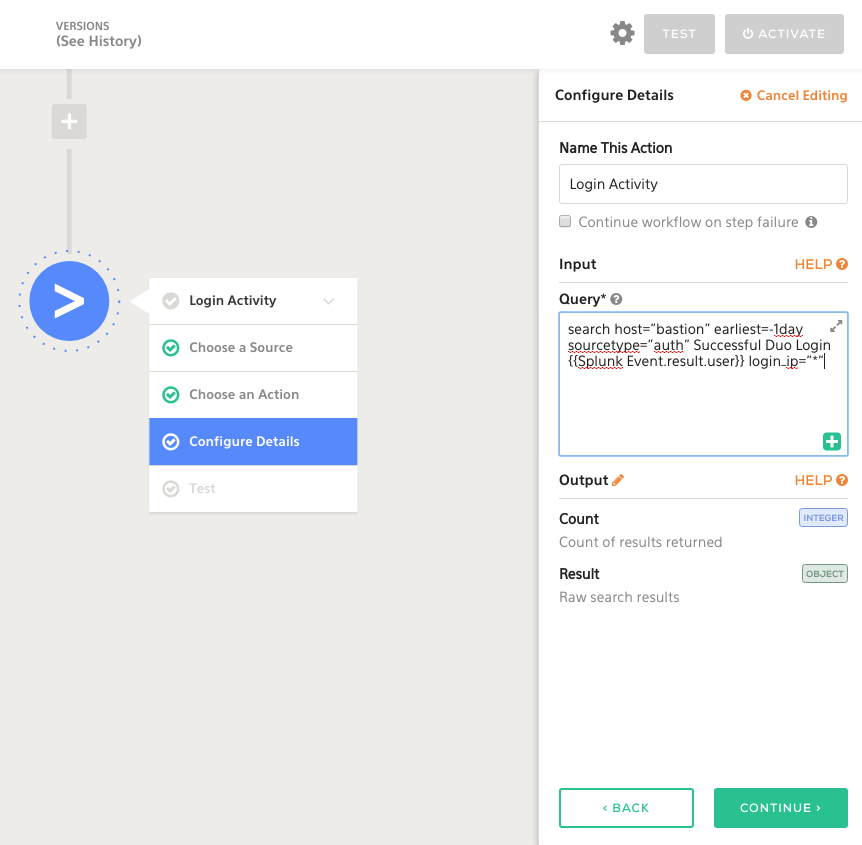The width and height of the screenshot is (862, 845).
Task: Open workflow settings gear icon
Action: (622, 34)
